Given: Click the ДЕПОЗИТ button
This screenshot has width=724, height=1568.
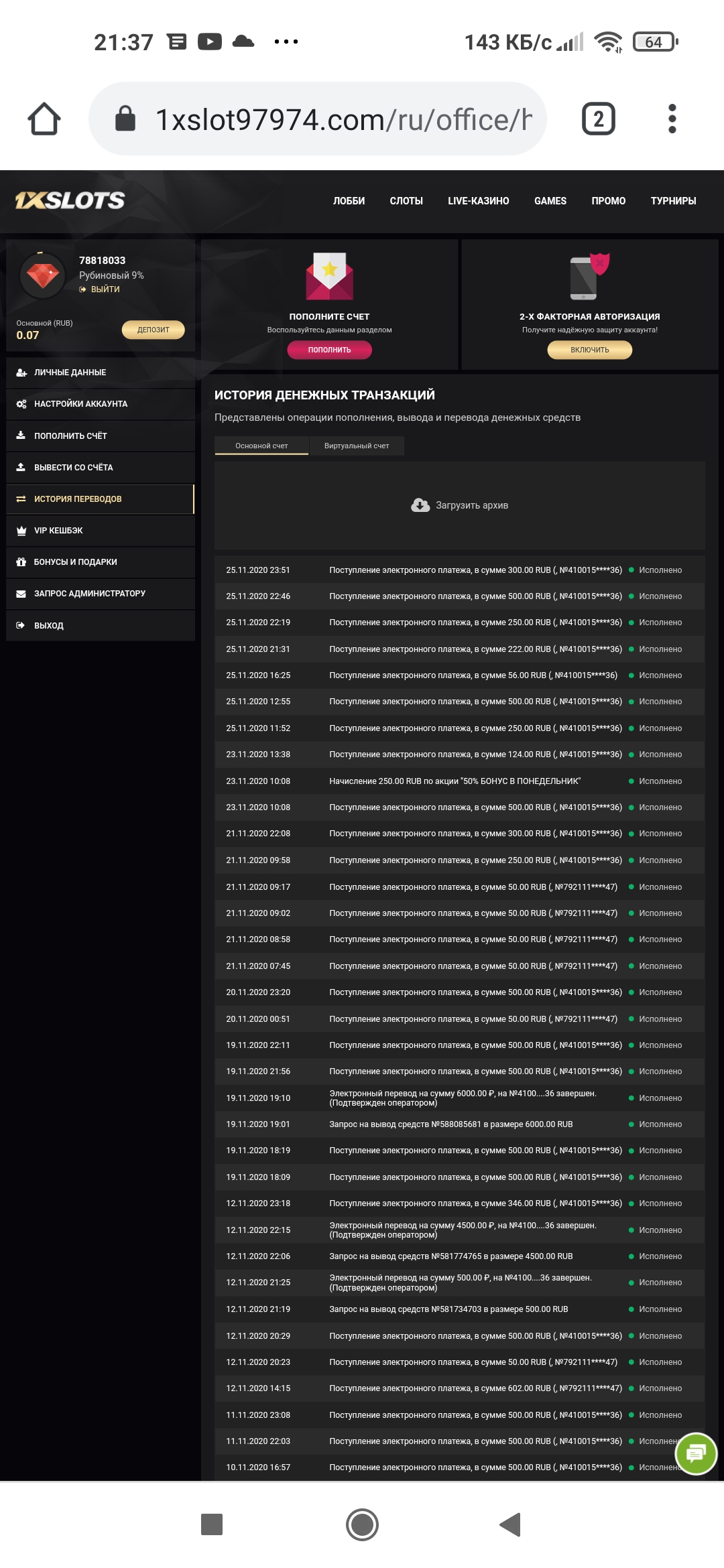Looking at the screenshot, I should [x=153, y=330].
